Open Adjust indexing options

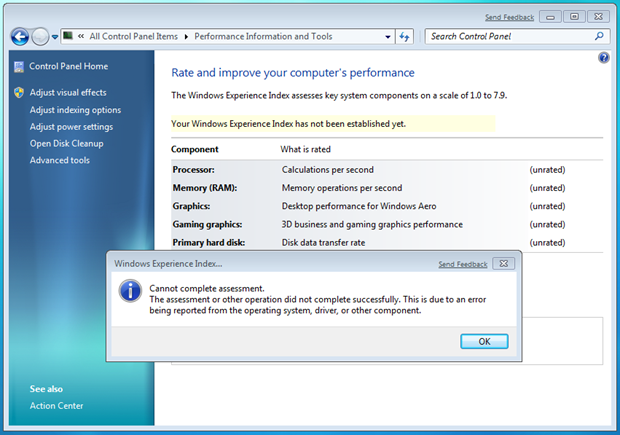pyautogui.click(x=75, y=110)
